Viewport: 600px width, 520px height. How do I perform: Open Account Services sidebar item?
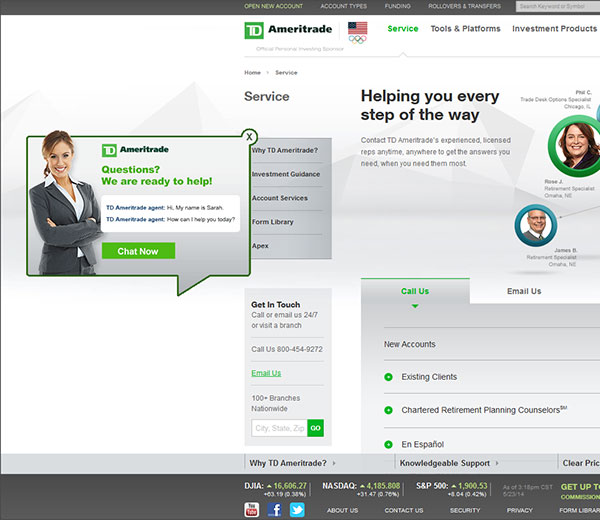[x=280, y=198]
